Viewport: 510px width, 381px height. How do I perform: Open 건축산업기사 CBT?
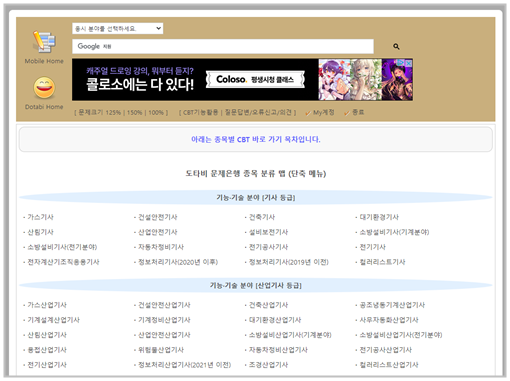[268, 305]
